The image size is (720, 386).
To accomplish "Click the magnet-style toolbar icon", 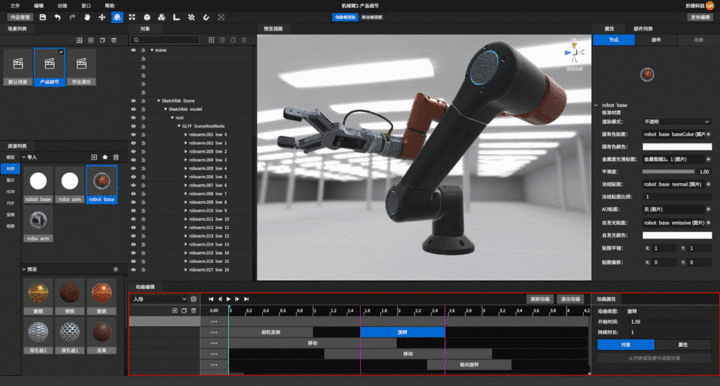I will (x=206, y=17).
